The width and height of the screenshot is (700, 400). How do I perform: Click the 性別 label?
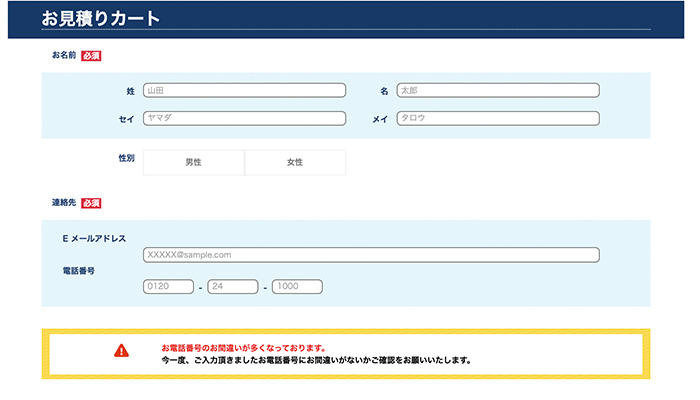point(126,158)
